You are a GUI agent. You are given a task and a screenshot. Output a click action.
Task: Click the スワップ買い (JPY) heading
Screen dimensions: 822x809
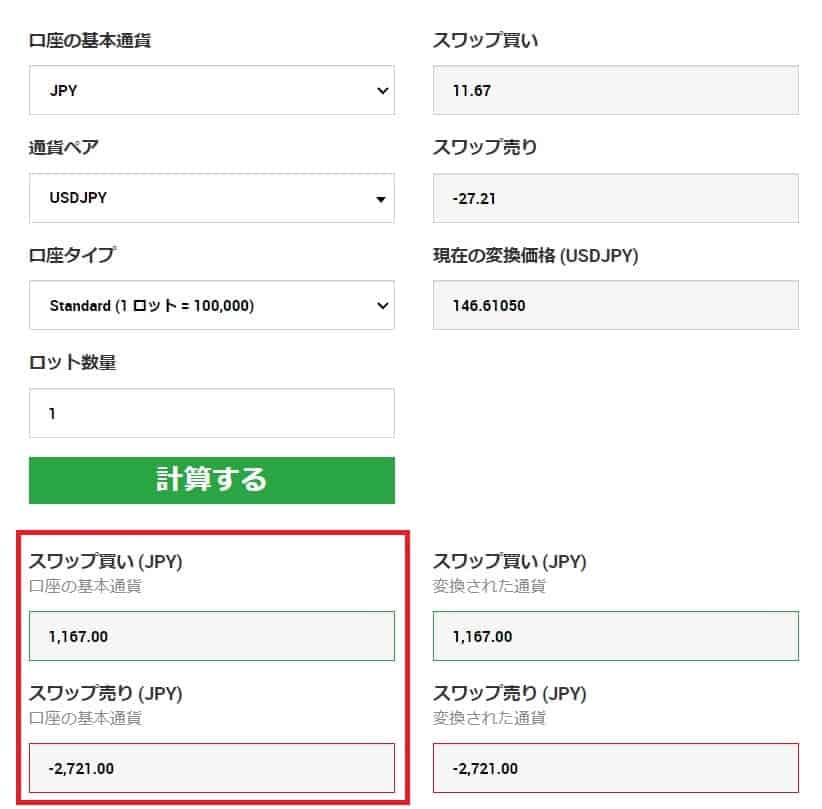(x=104, y=562)
